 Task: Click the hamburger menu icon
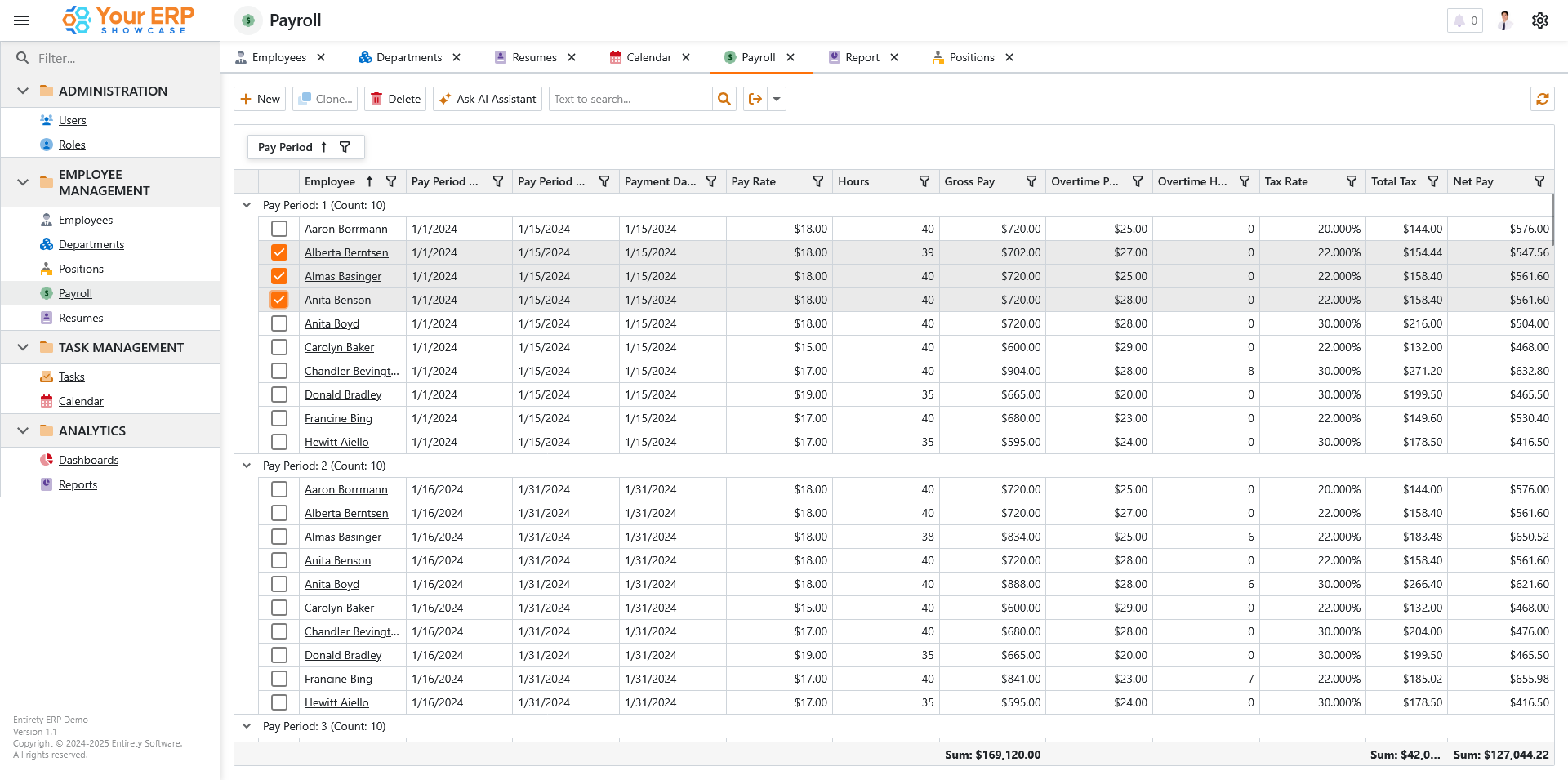click(x=21, y=20)
